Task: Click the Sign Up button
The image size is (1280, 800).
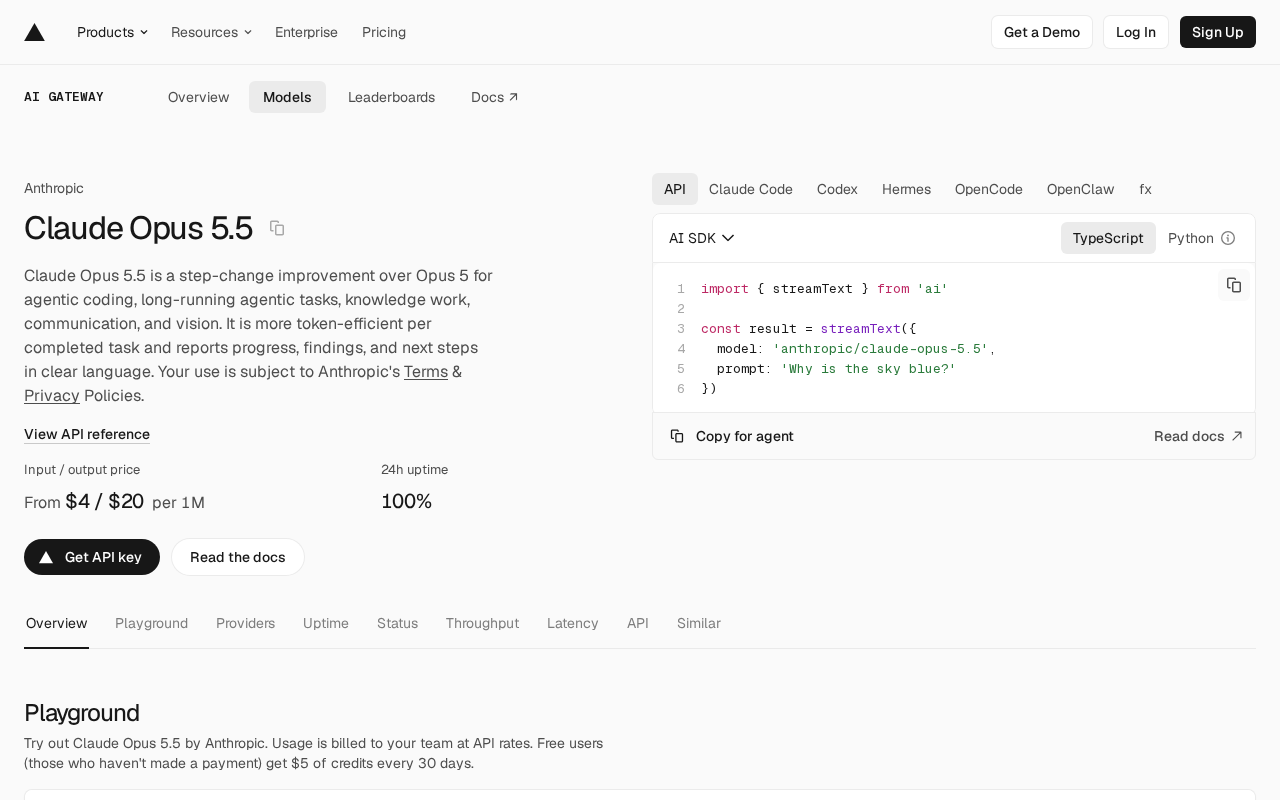Action: [x=1218, y=32]
